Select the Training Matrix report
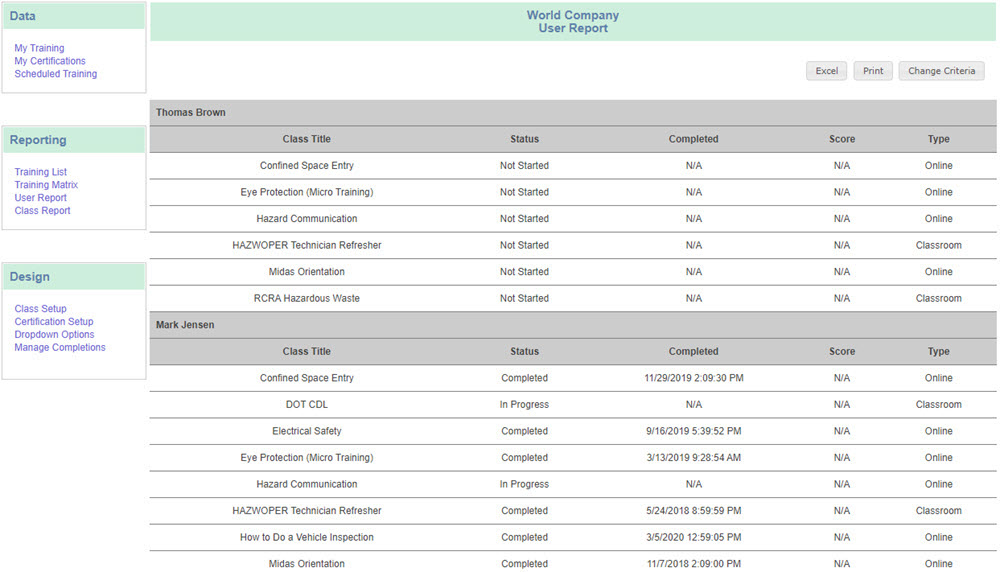 (x=47, y=185)
